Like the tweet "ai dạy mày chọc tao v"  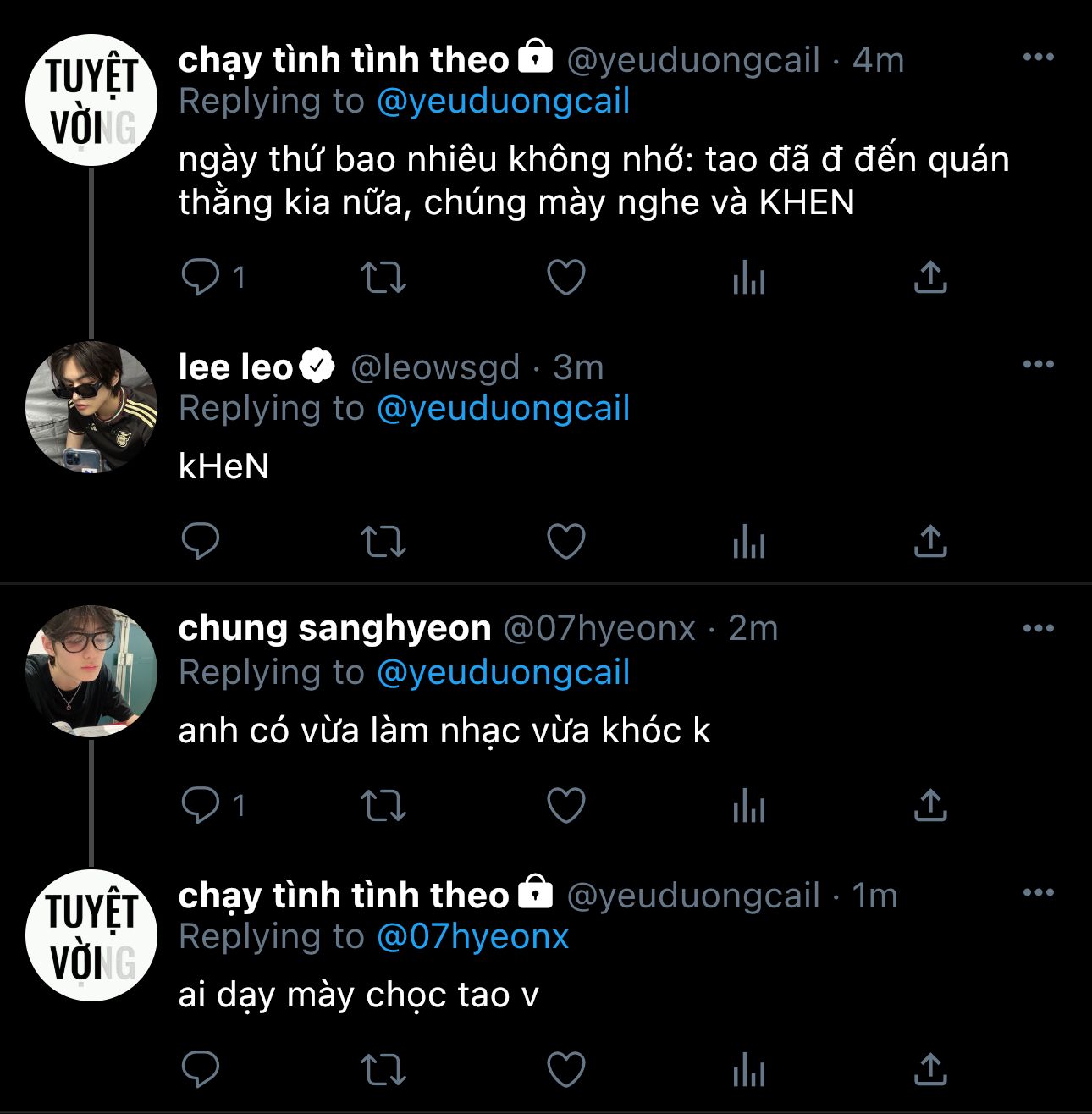tap(566, 1069)
